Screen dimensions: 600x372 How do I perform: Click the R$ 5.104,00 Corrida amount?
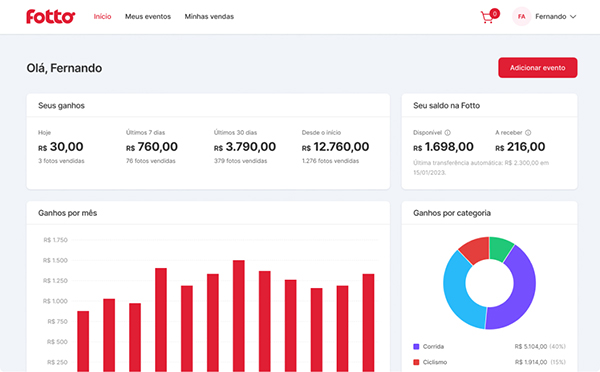pyautogui.click(x=530, y=347)
